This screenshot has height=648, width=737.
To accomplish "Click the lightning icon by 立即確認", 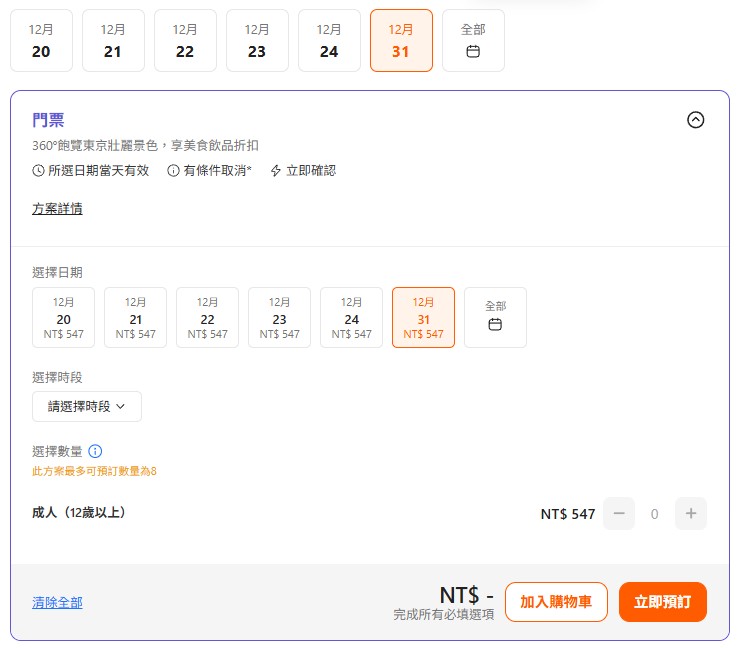I will (x=276, y=171).
